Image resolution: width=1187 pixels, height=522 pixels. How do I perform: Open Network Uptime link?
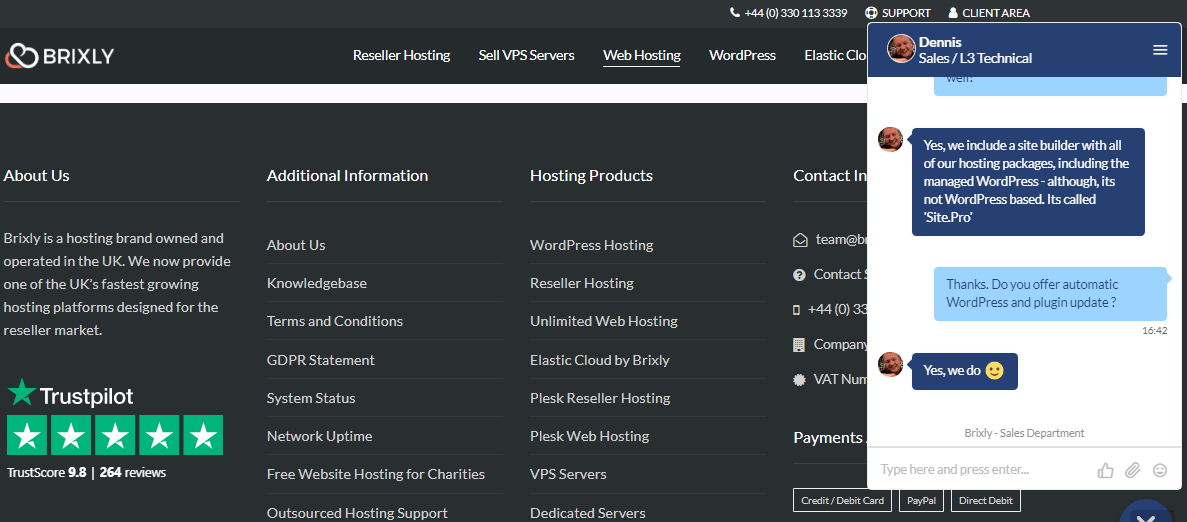pos(319,437)
